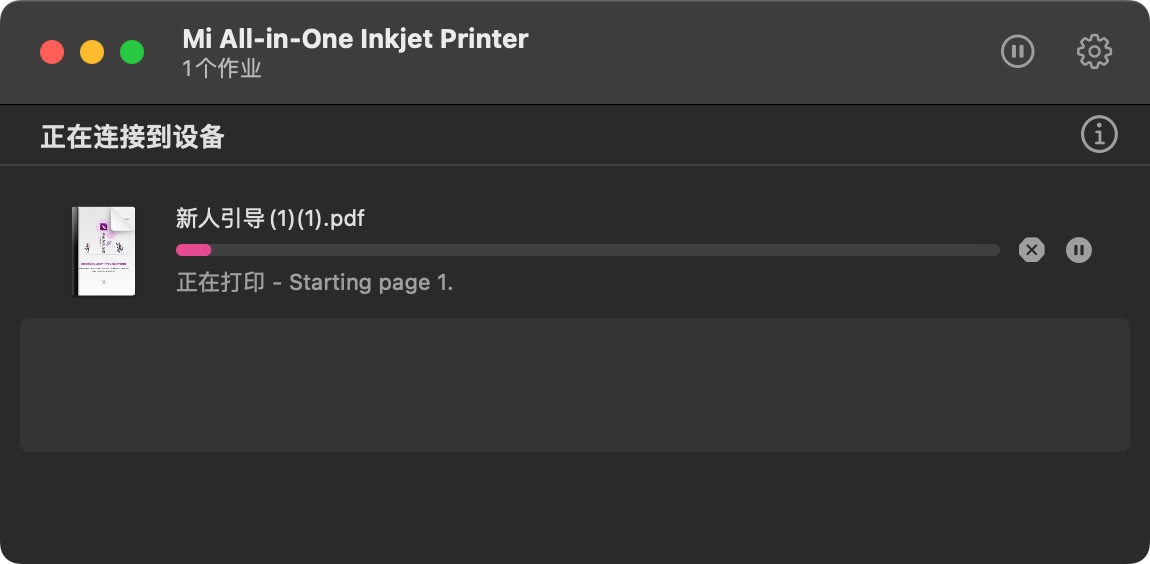This screenshot has width=1150, height=564.
Task: Click the 正在连接到设备 status message
Action: [x=132, y=136]
